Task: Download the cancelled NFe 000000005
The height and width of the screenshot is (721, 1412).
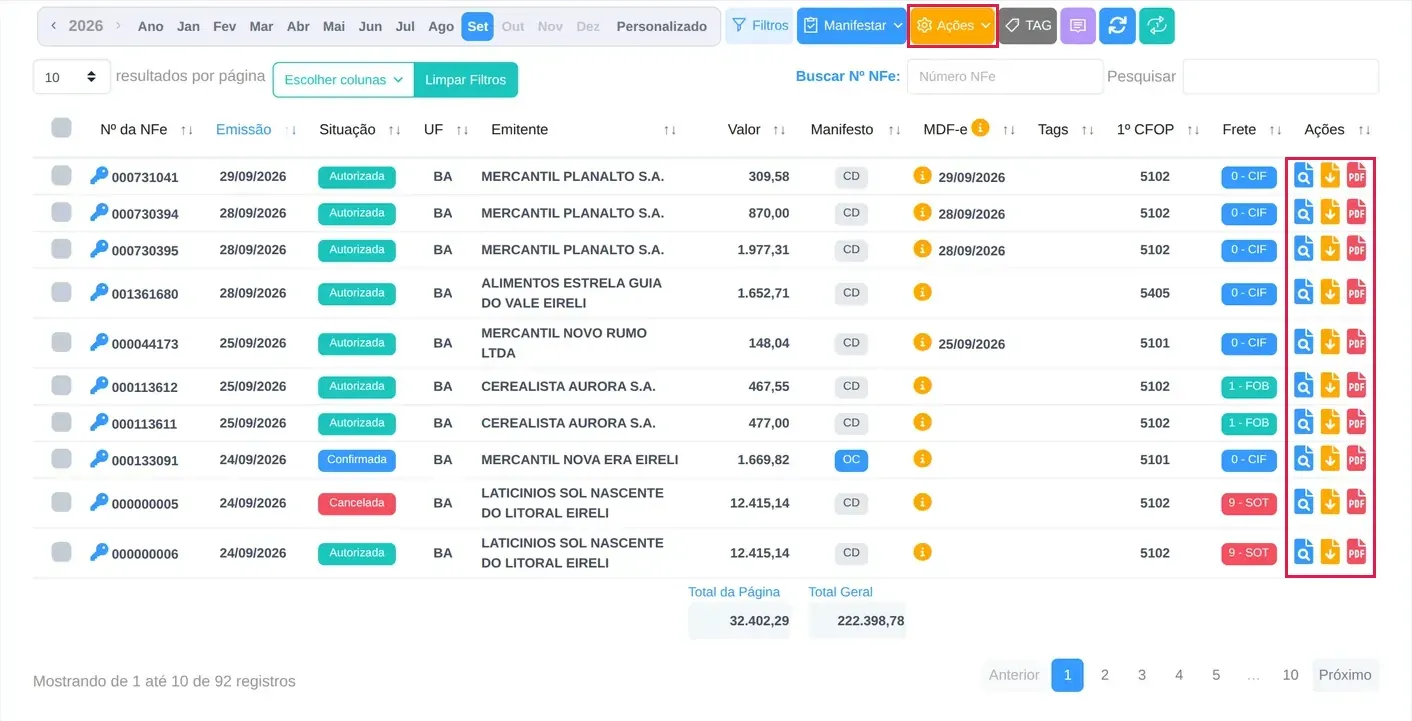Action: click(1330, 502)
